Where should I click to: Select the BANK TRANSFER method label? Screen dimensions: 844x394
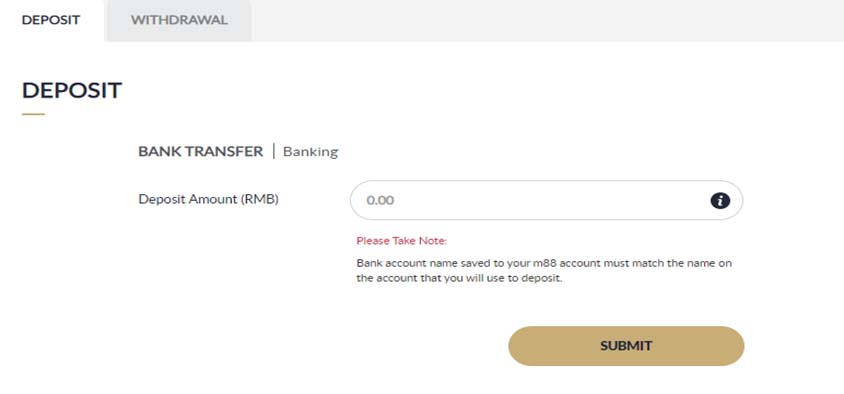click(x=201, y=152)
